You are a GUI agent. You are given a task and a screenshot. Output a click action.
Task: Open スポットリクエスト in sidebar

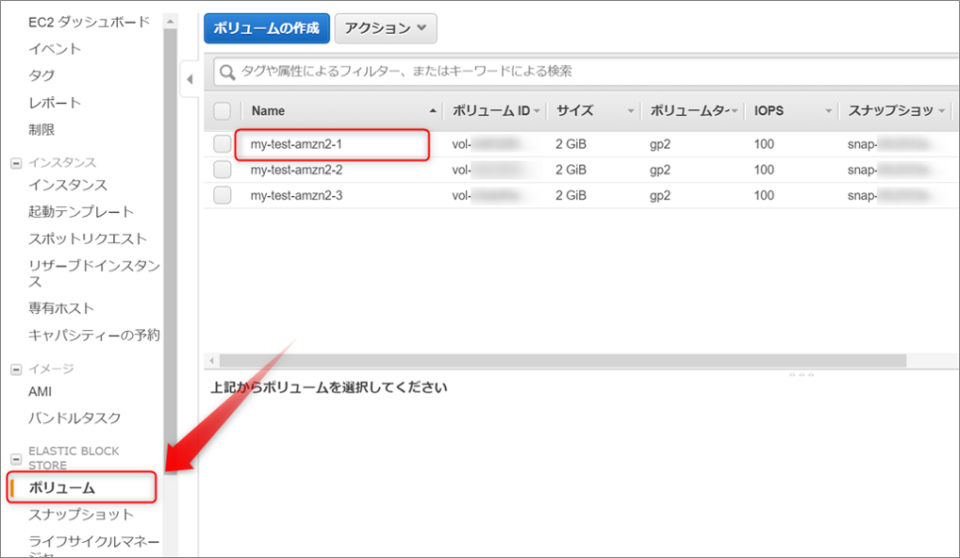(88, 239)
